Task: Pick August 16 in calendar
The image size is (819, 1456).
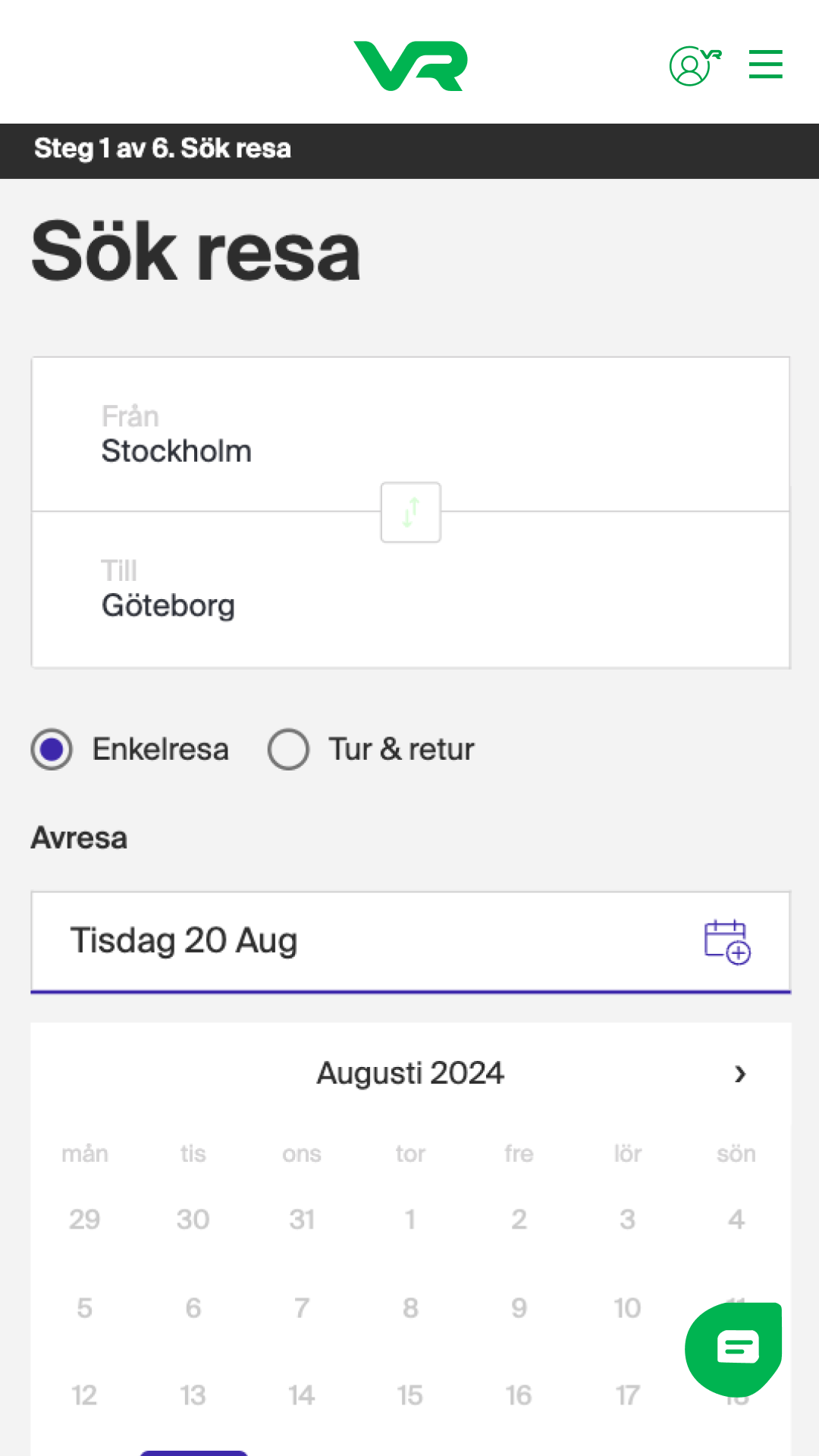Action: [x=519, y=1395]
